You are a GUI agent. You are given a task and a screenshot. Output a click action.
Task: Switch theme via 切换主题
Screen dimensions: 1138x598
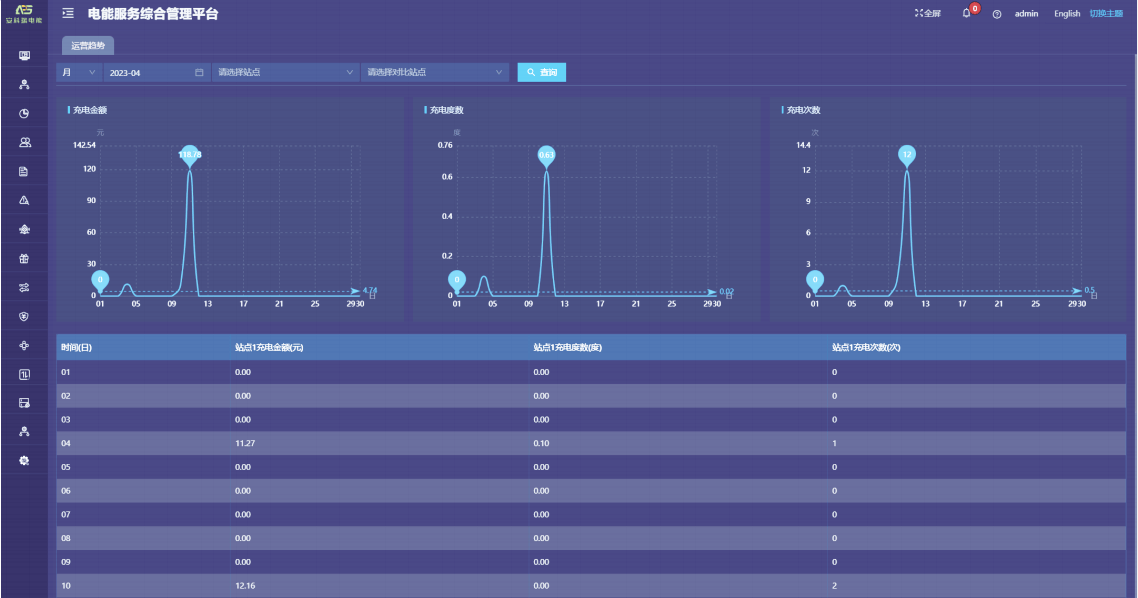tap(1105, 14)
